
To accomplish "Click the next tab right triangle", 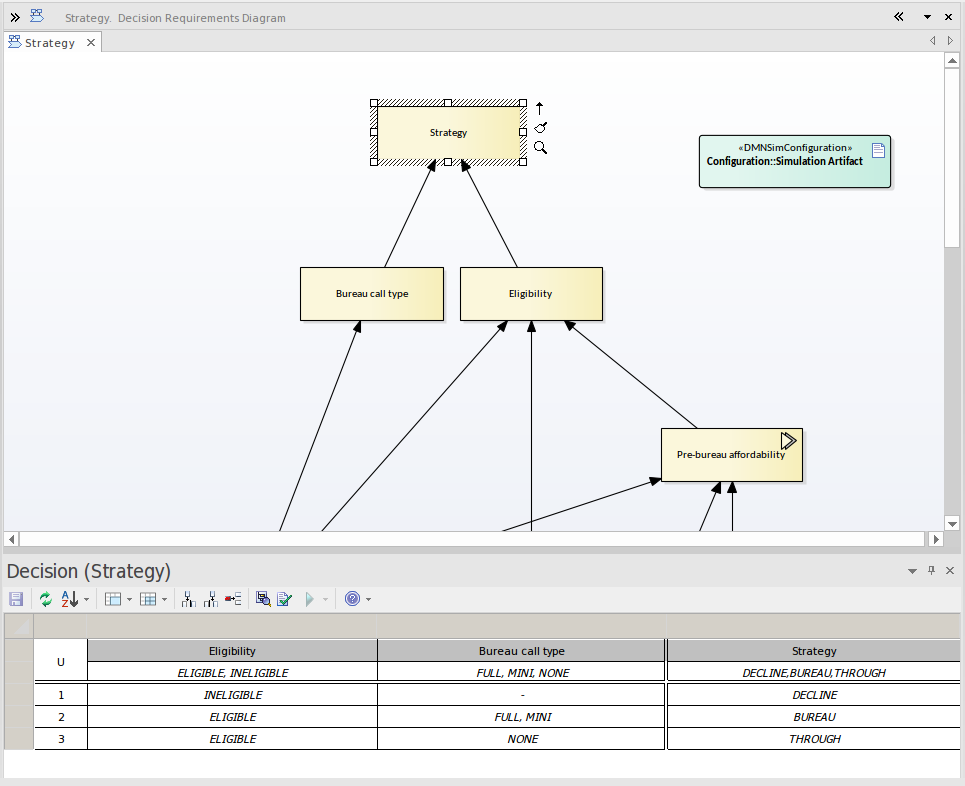I will coord(950,41).
